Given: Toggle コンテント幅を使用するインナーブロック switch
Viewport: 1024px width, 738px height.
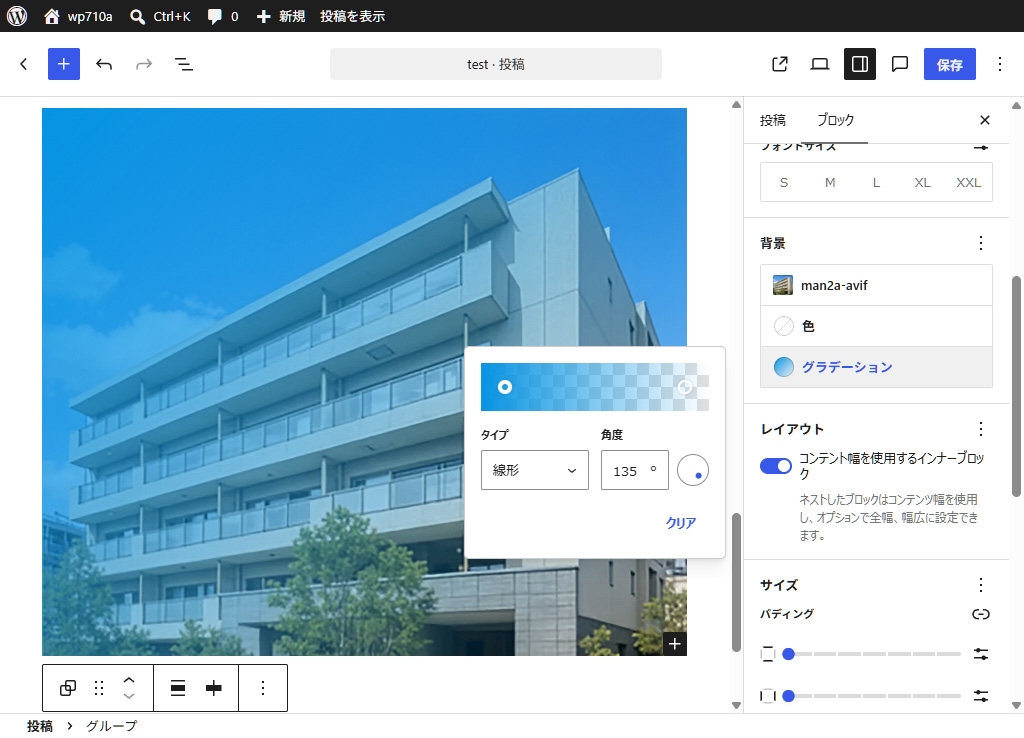Looking at the screenshot, I should pyautogui.click(x=776, y=466).
